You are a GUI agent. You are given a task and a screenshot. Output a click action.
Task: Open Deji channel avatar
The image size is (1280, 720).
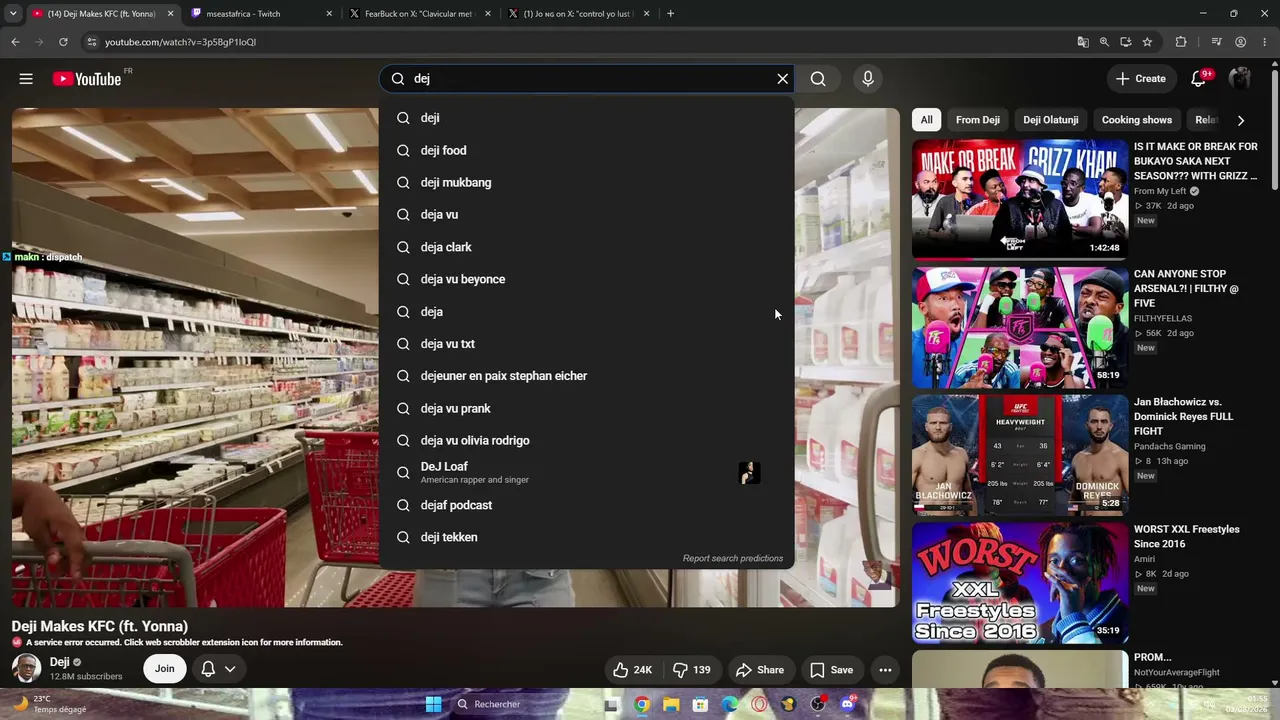point(27,669)
